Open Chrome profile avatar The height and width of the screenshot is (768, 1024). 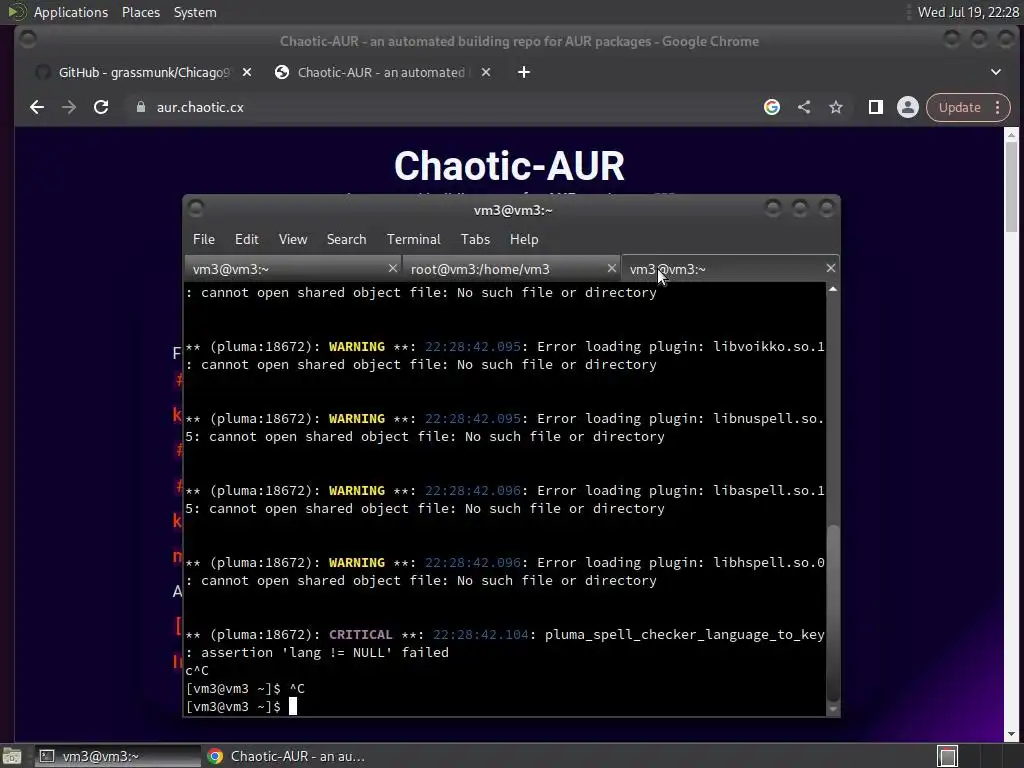tap(908, 107)
